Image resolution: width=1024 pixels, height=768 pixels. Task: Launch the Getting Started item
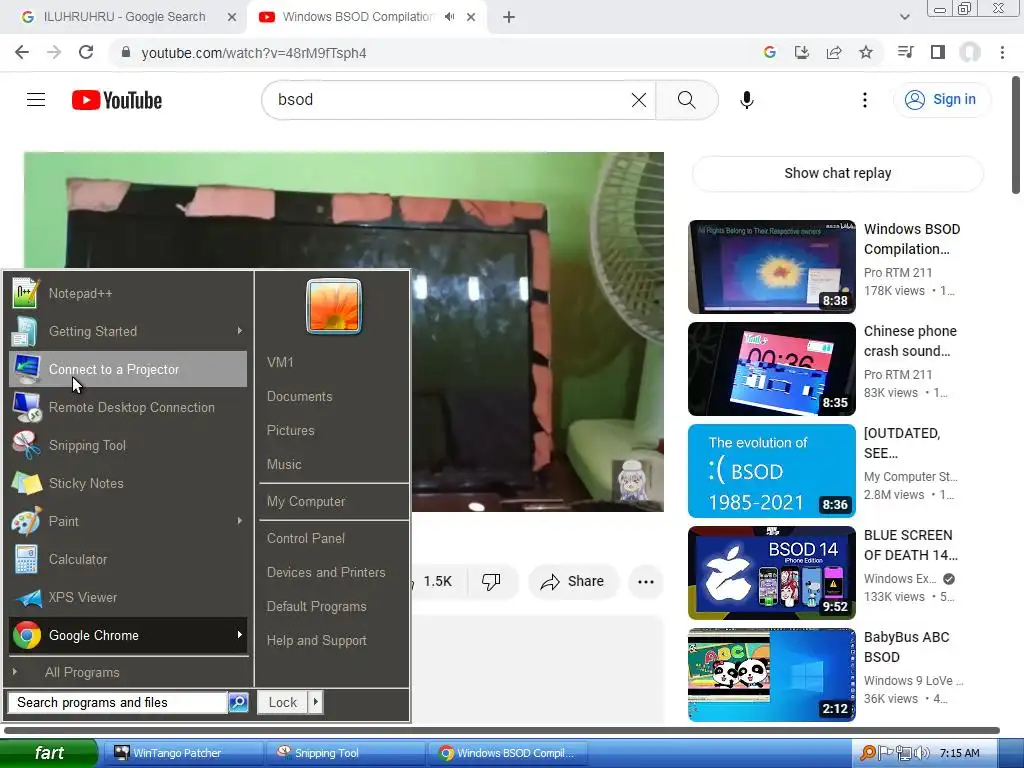pos(128,331)
